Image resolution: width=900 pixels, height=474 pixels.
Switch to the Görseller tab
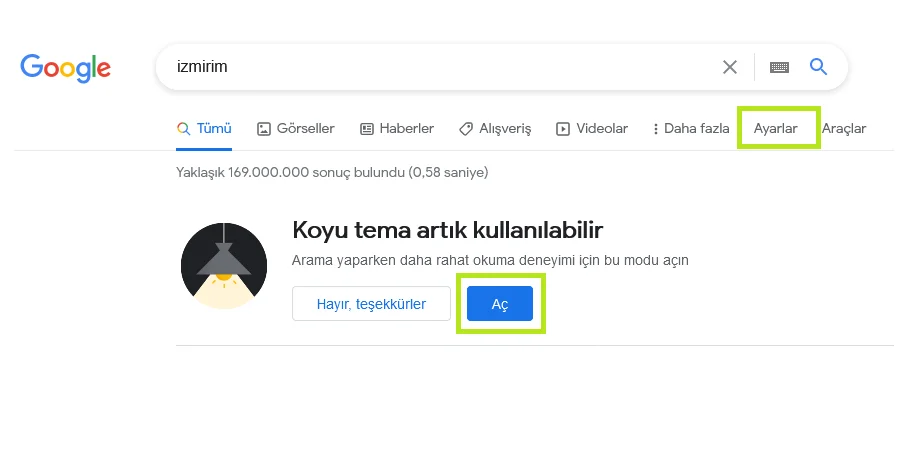[296, 129]
